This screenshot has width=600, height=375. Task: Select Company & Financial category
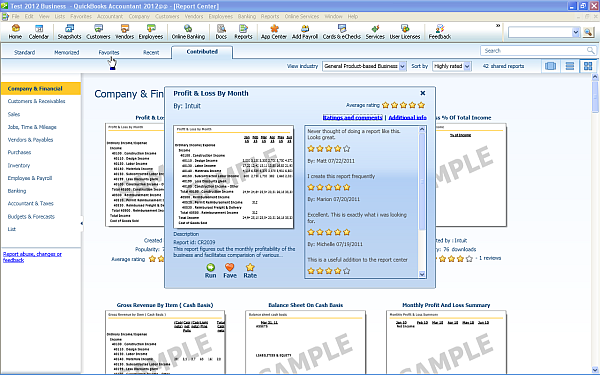[x=41, y=88]
